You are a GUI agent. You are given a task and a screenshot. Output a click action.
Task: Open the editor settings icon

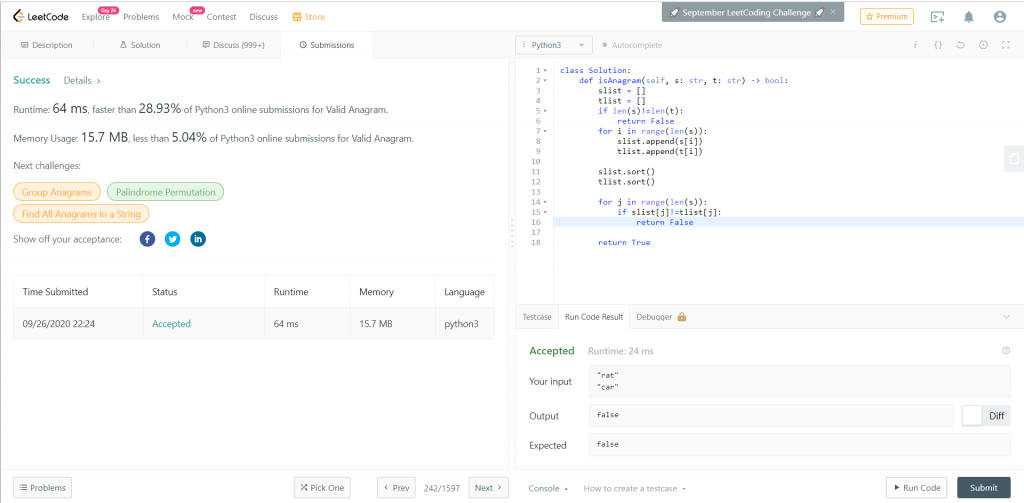(x=983, y=45)
